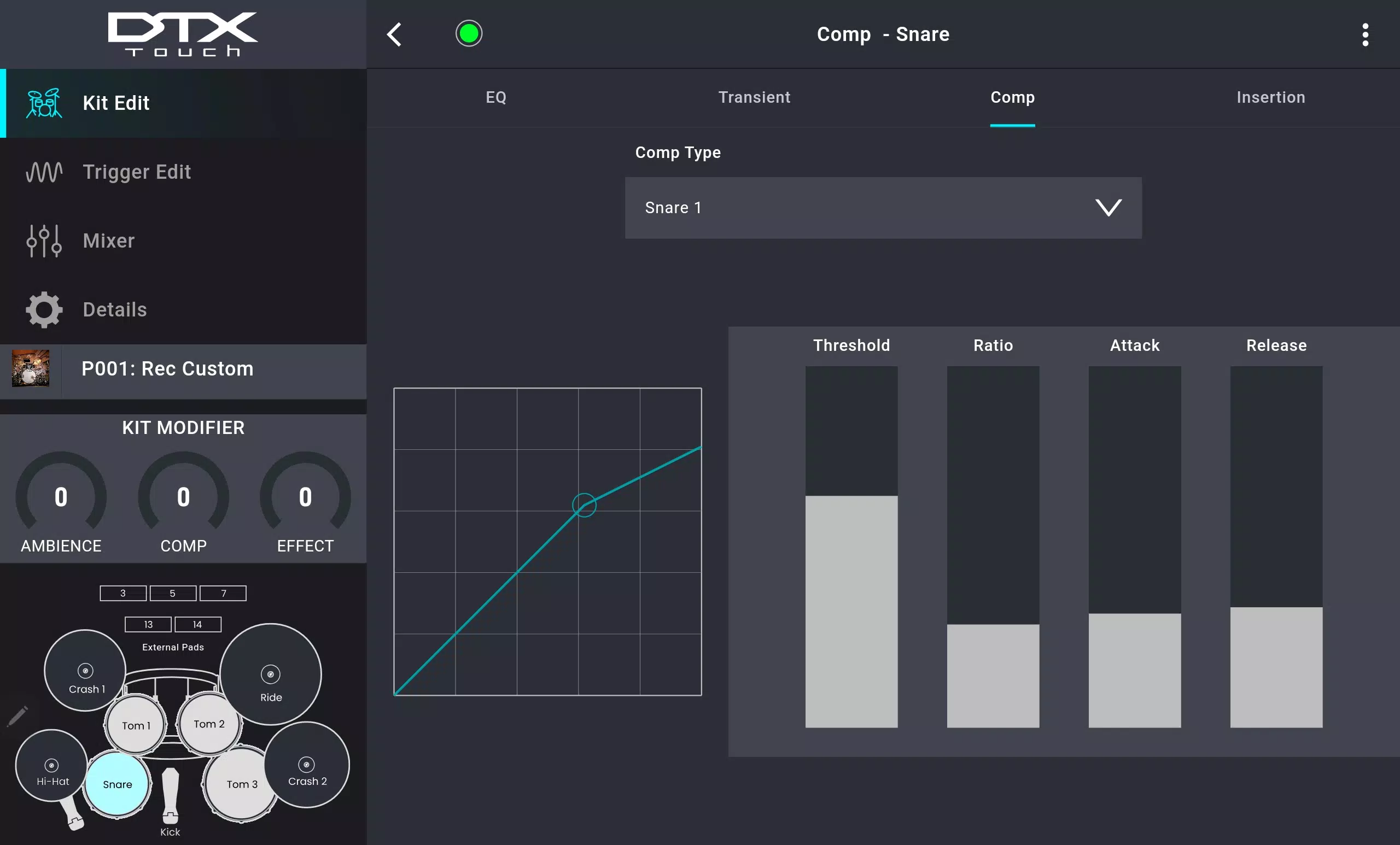Open the three-dot overflow menu
Screen dimensions: 1400x845
pyautogui.click(x=1365, y=34)
